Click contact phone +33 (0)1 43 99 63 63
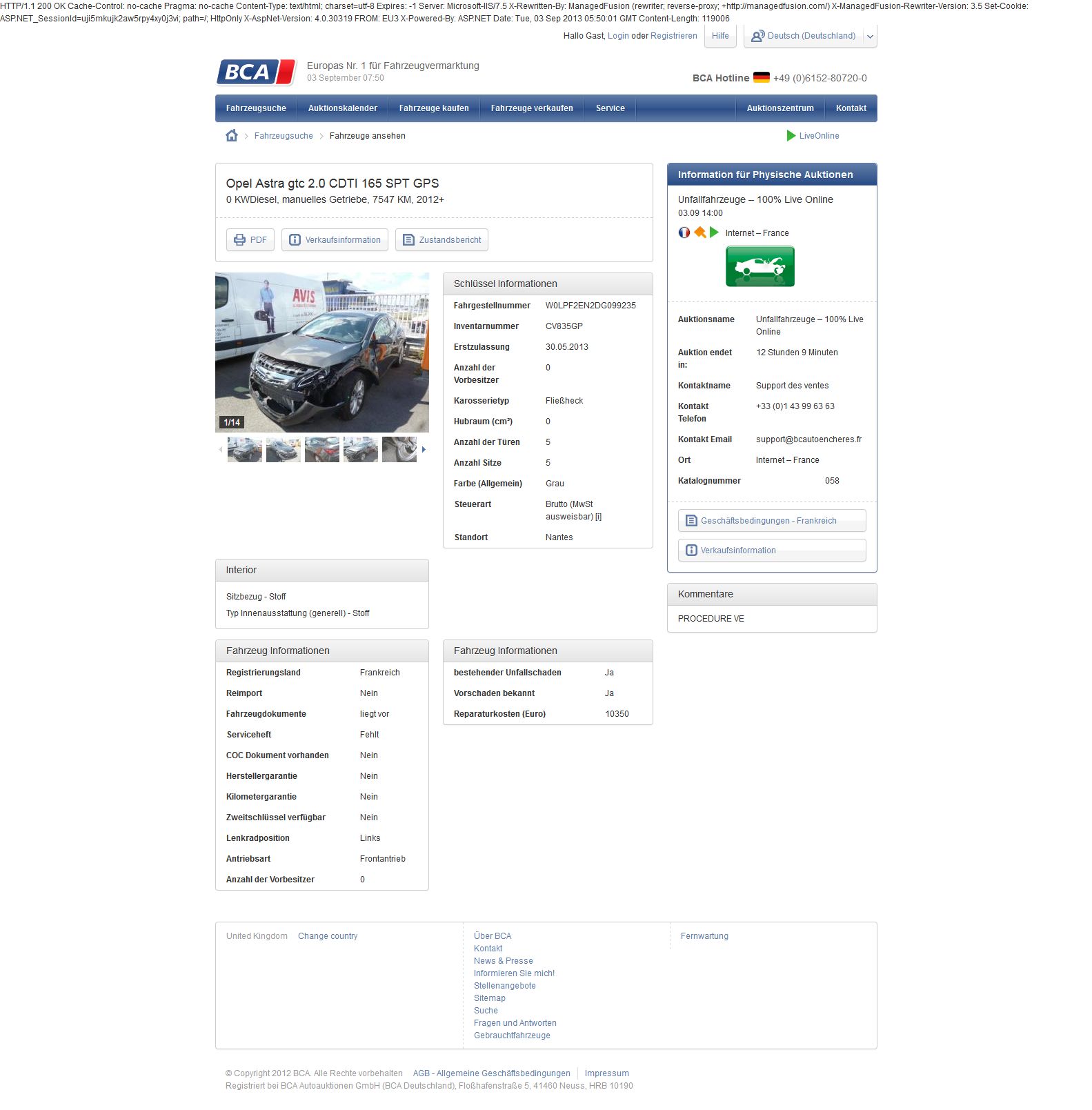Screen dimensions: 1092x1110 pyautogui.click(x=795, y=406)
